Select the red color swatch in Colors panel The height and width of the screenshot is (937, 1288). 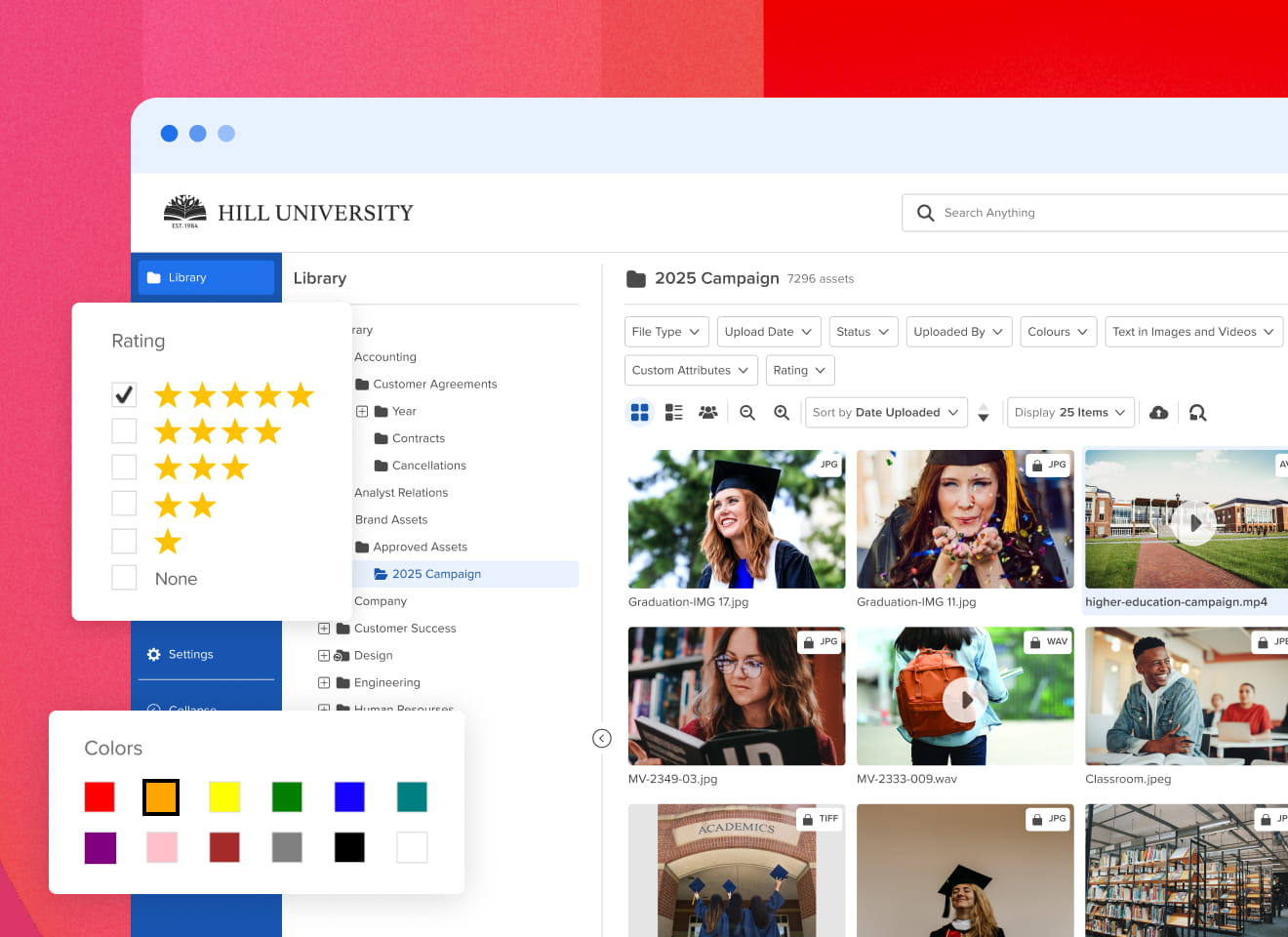click(x=100, y=796)
